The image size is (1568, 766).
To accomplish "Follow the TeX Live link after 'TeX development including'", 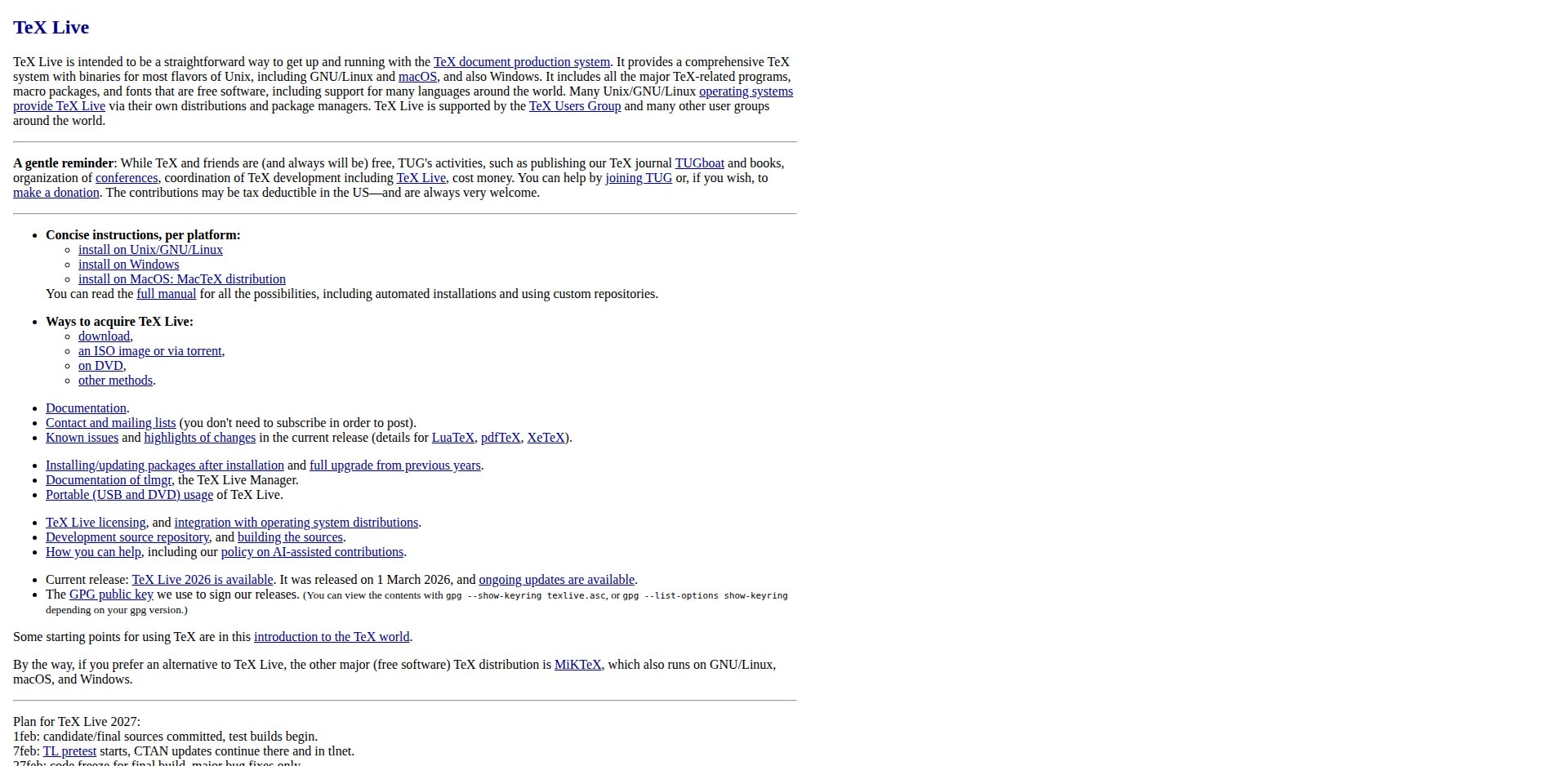I will (421, 178).
